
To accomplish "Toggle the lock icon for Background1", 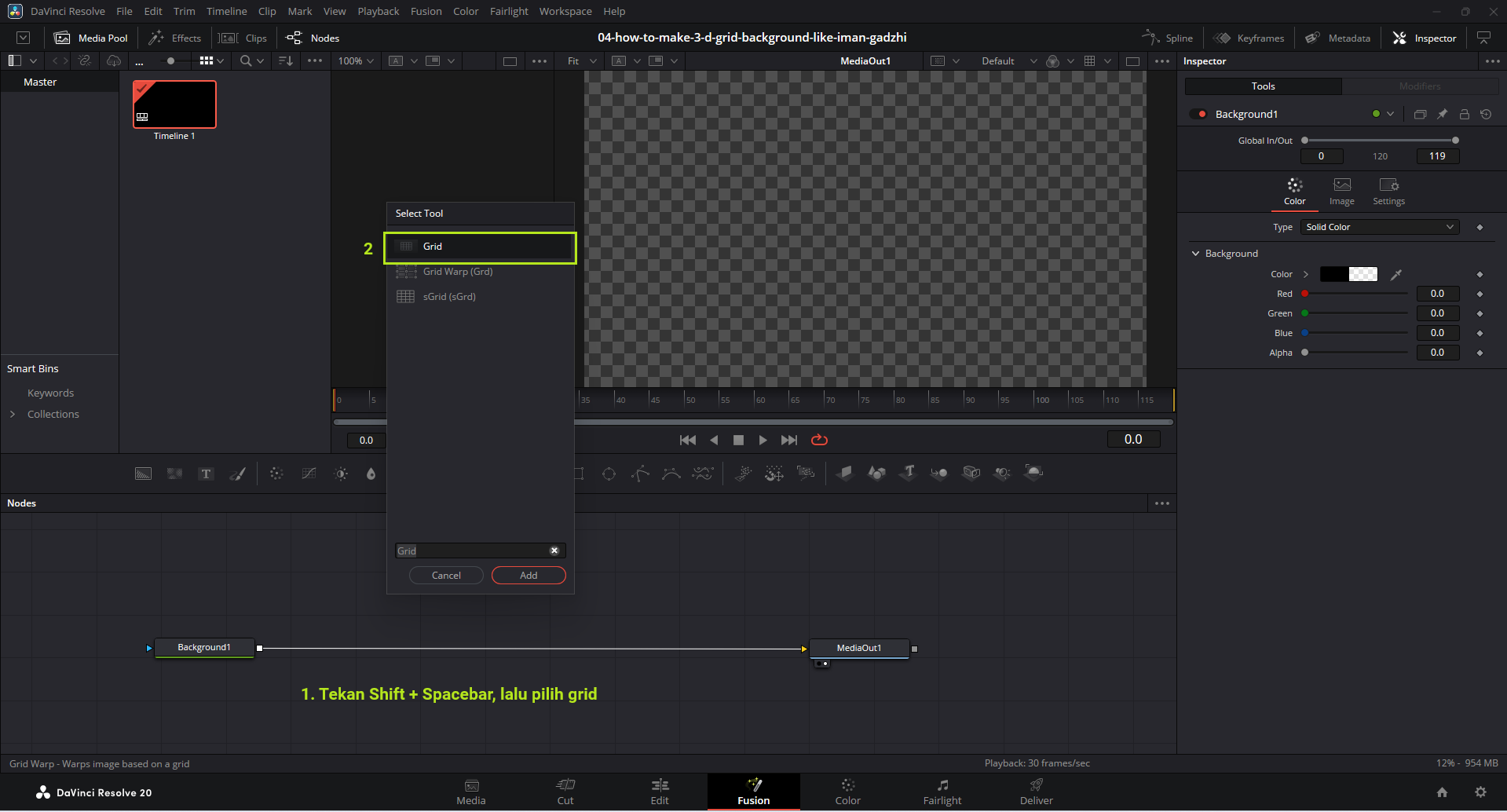I will [1464, 115].
